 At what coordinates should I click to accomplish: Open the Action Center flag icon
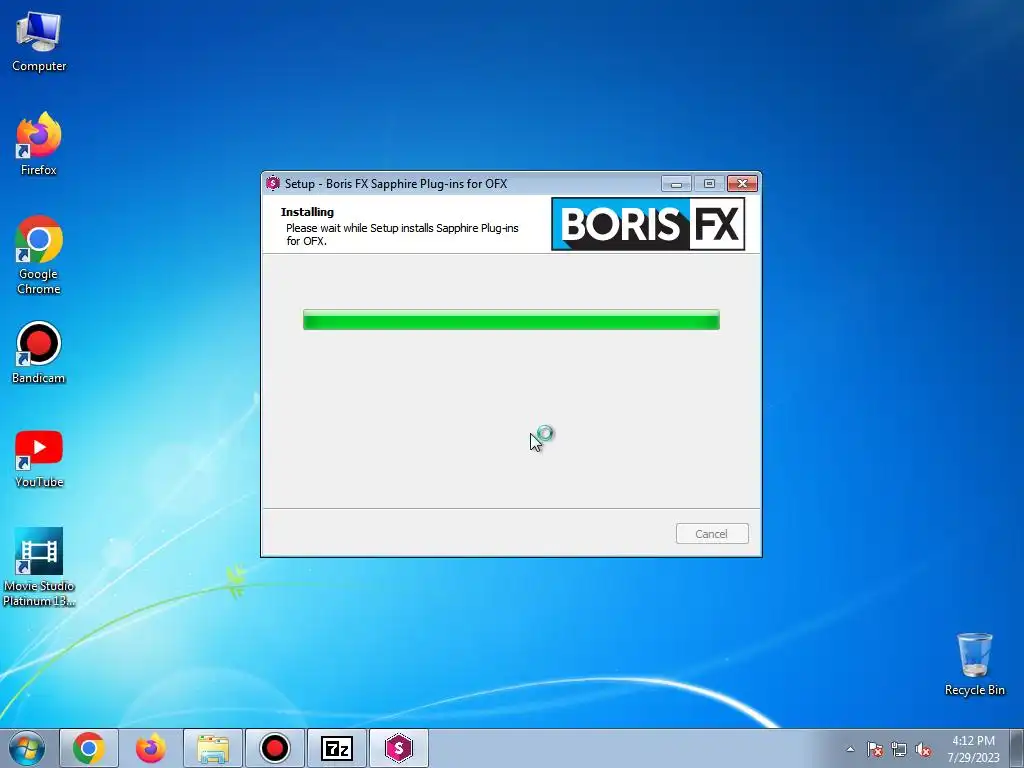pos(875,749)
